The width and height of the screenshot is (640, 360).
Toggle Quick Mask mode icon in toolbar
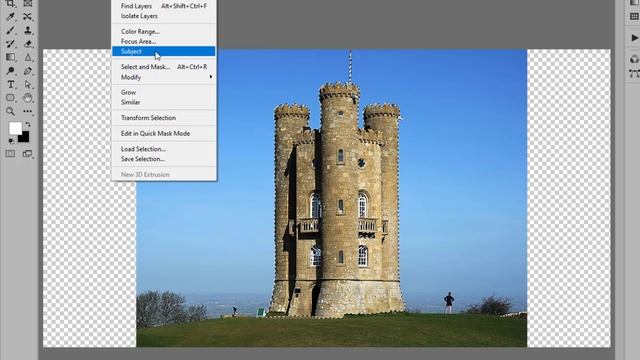pyautogui.click(x=10, y=153)
